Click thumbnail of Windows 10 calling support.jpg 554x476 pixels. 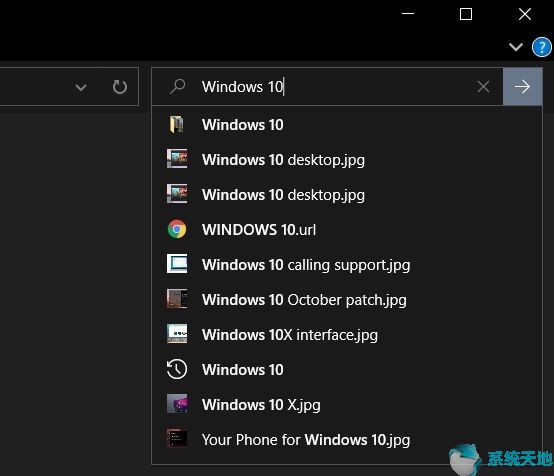177,264
